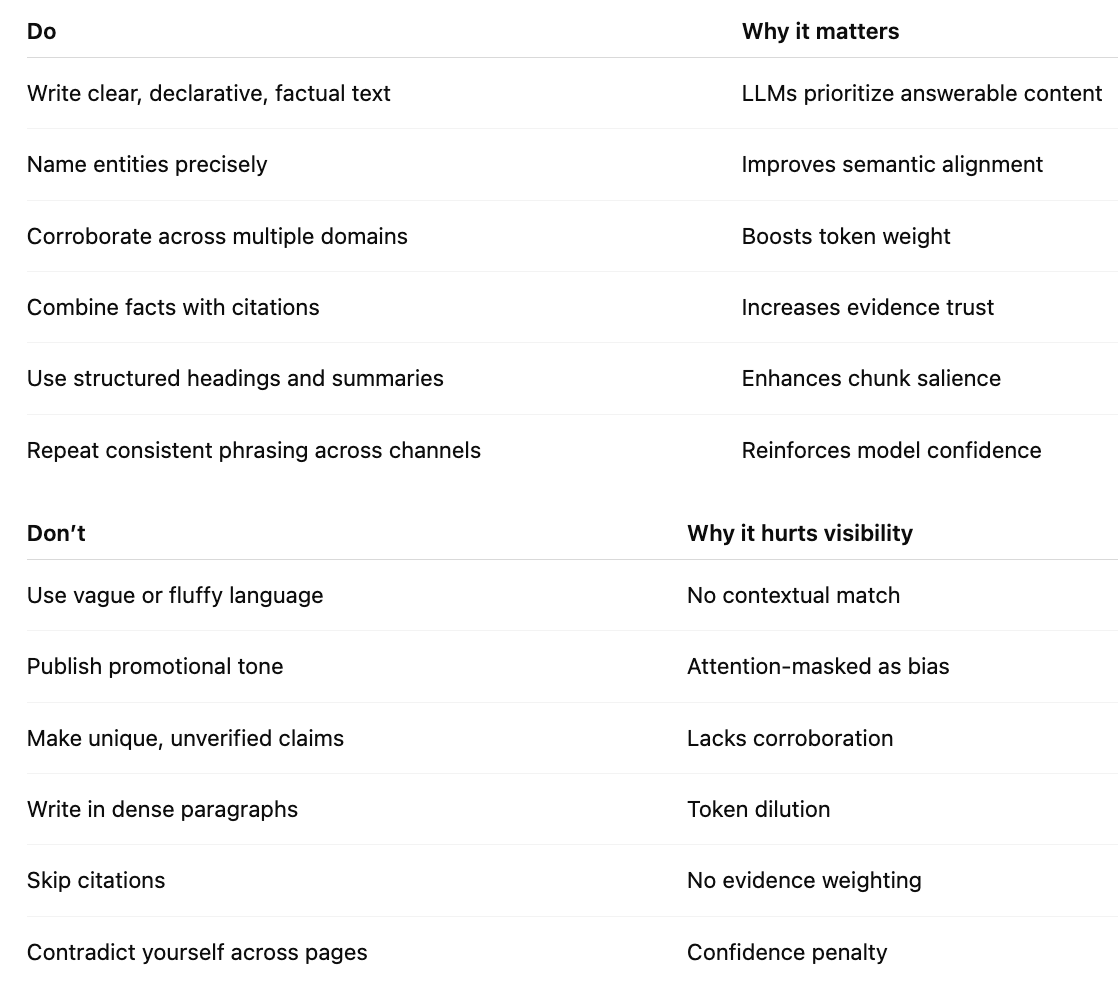
Task: Select 'Boosts token weight' cell
Action: tap(846, 236)
